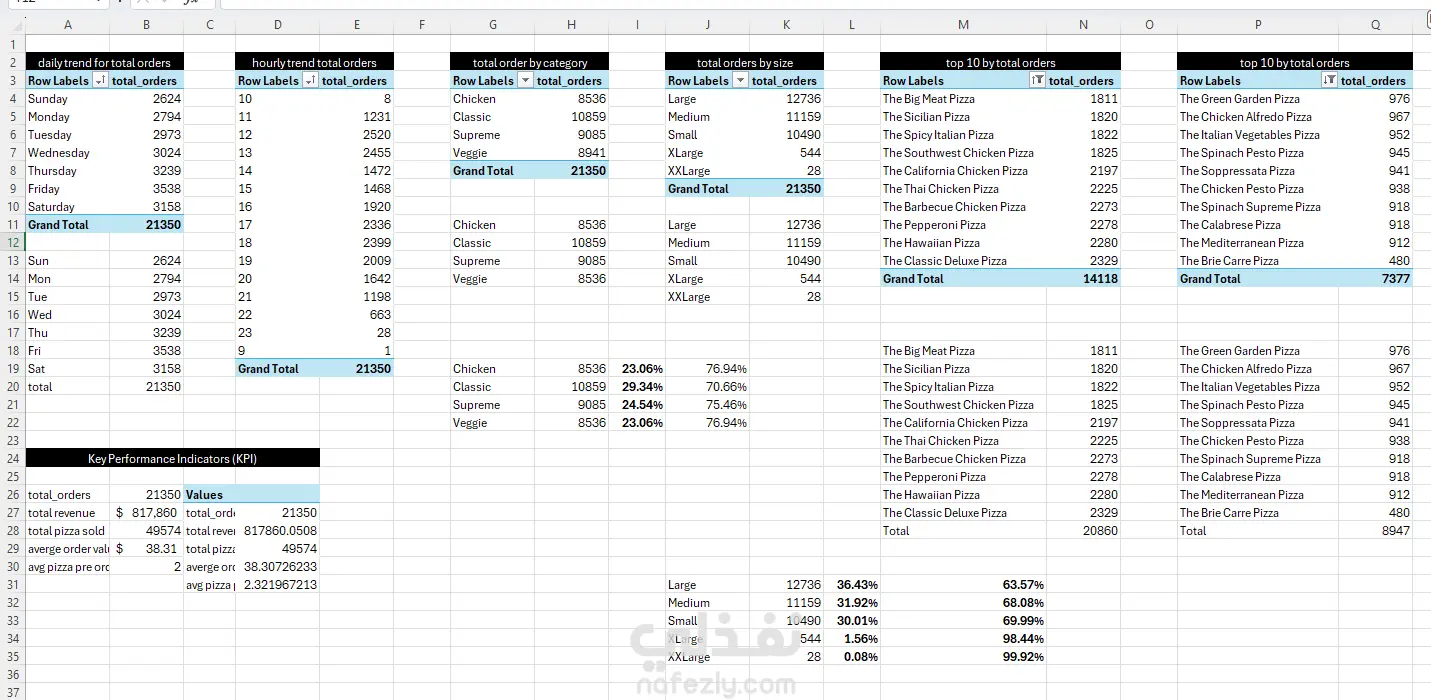Select 'The Spinach Pesto Pizza' in pivot table
Image resolution: width=1431 pixels, height=700 pixels.
point(1257,153)
